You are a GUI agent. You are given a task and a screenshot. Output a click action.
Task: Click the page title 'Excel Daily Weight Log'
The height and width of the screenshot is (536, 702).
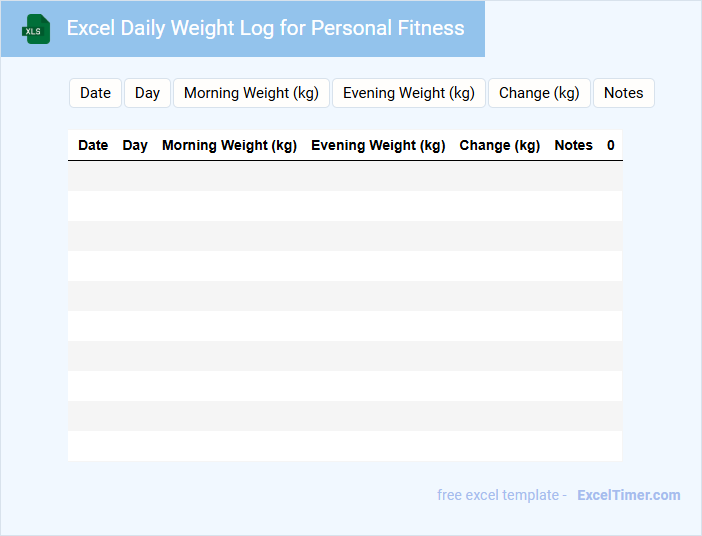265,28
